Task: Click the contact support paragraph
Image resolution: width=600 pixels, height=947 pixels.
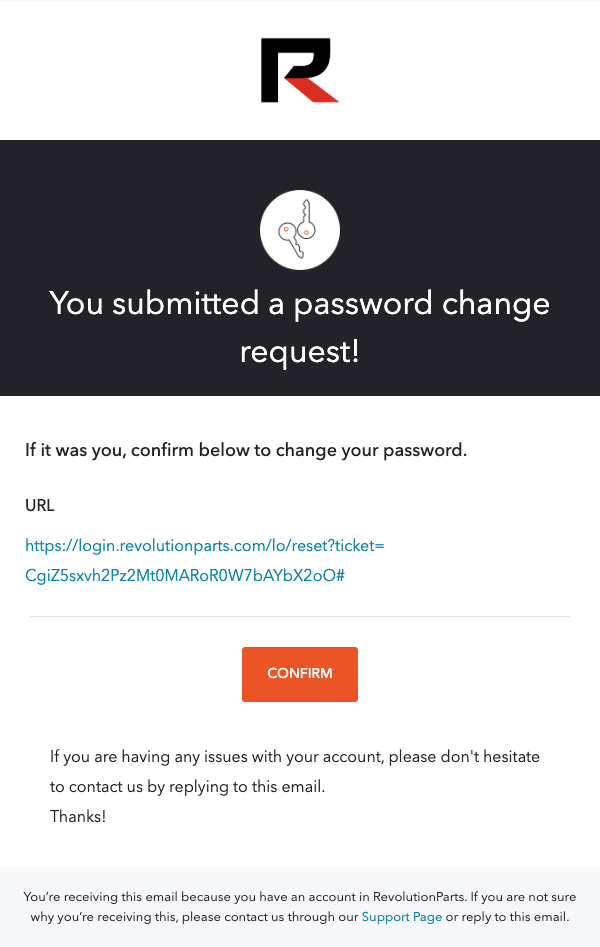Action: tap(295, 771)
